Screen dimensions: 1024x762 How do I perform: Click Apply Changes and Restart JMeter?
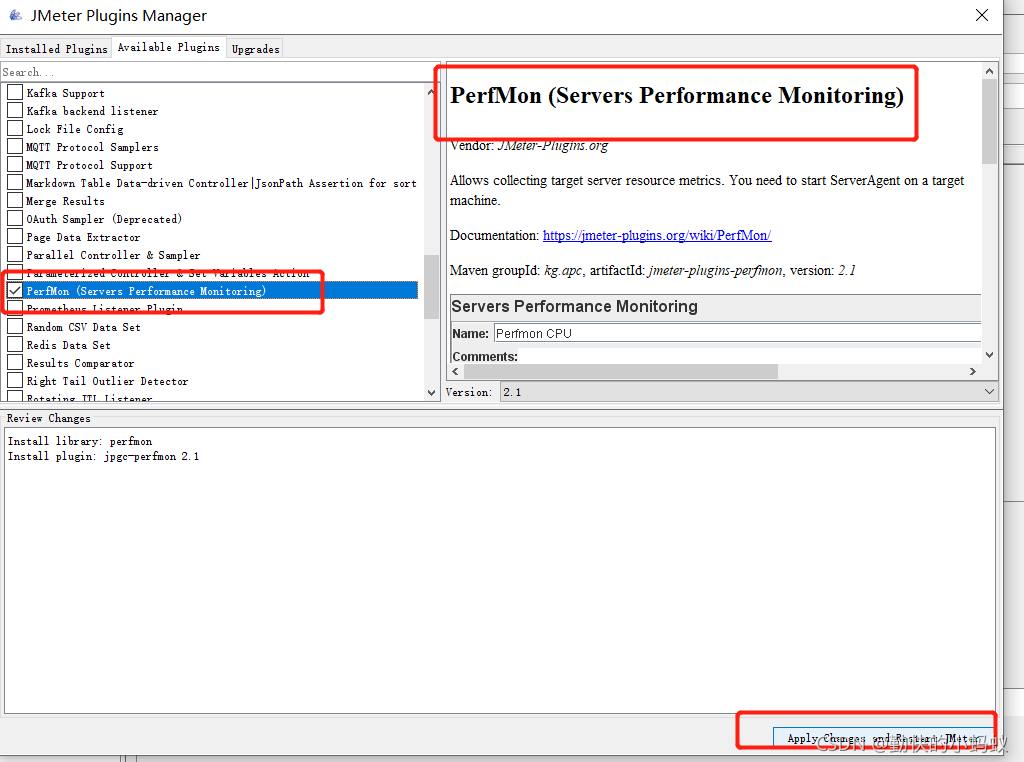[883, 737]
